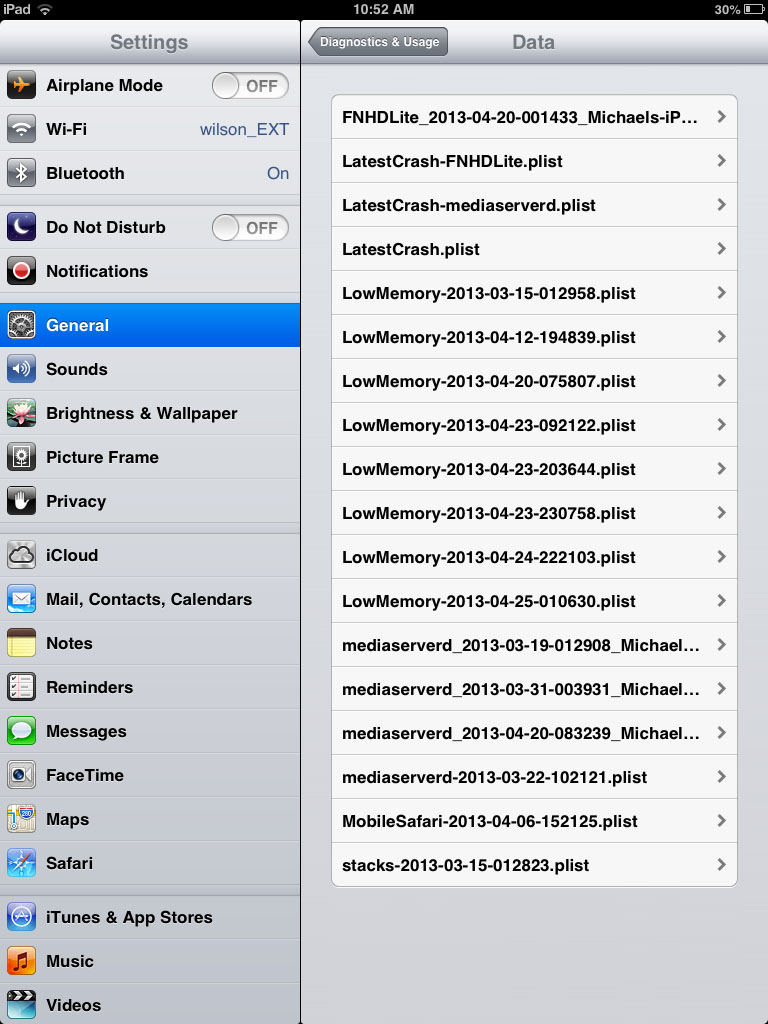
Task: Tap the Reminders checklist icon
Action: click(x=21, y=687)
